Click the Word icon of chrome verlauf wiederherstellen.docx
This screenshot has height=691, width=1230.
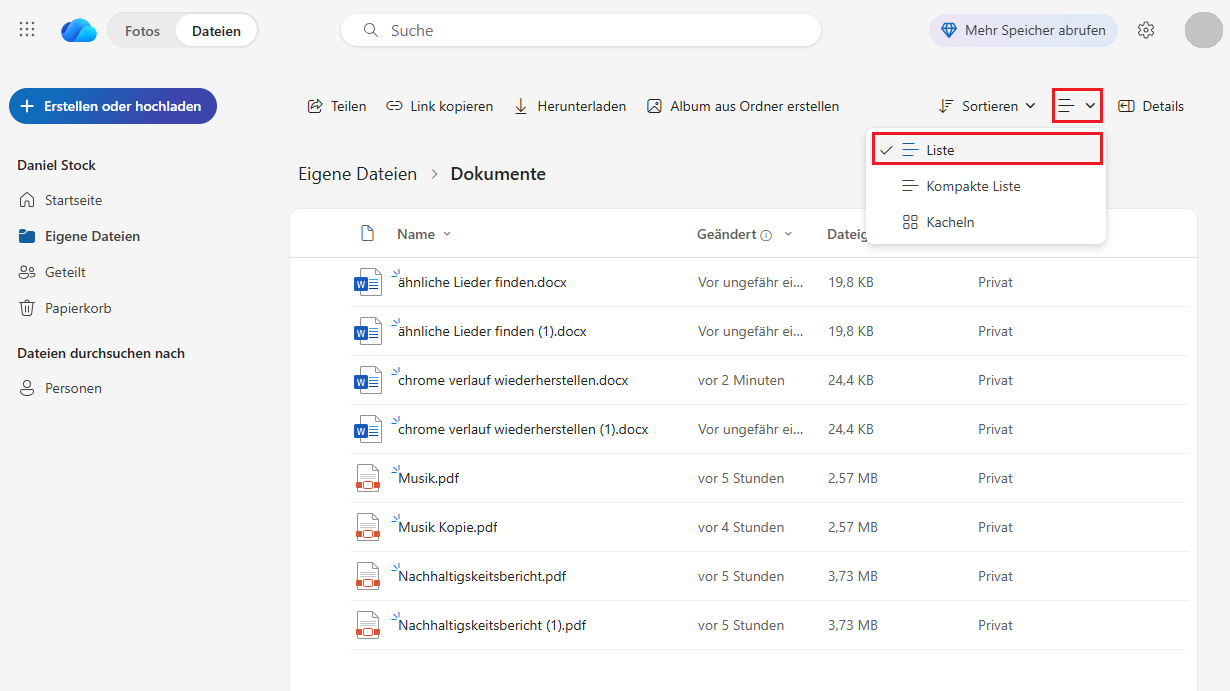coord(368,380)
